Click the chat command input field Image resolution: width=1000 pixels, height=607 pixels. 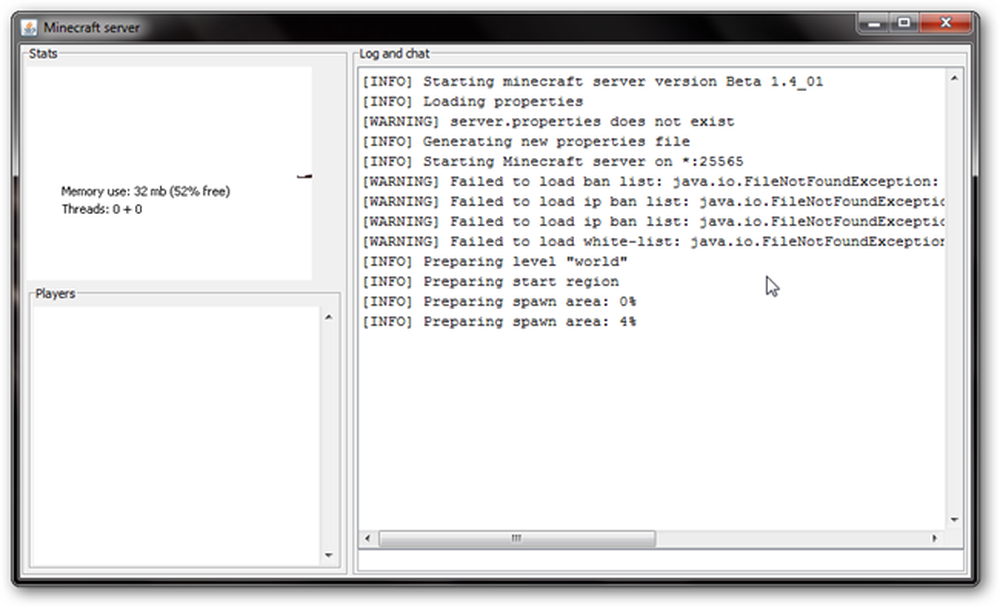pos(661,560)
